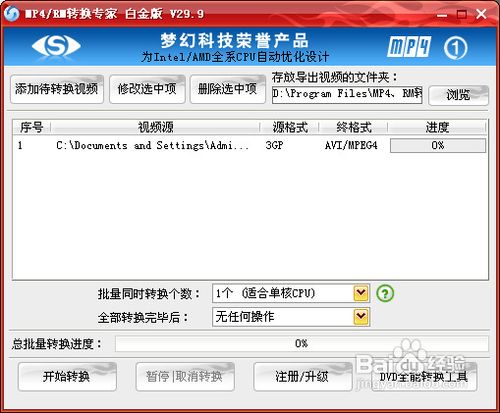500x413 pixels.
Task: Minimize the converter window
Action: coord(442,14)
